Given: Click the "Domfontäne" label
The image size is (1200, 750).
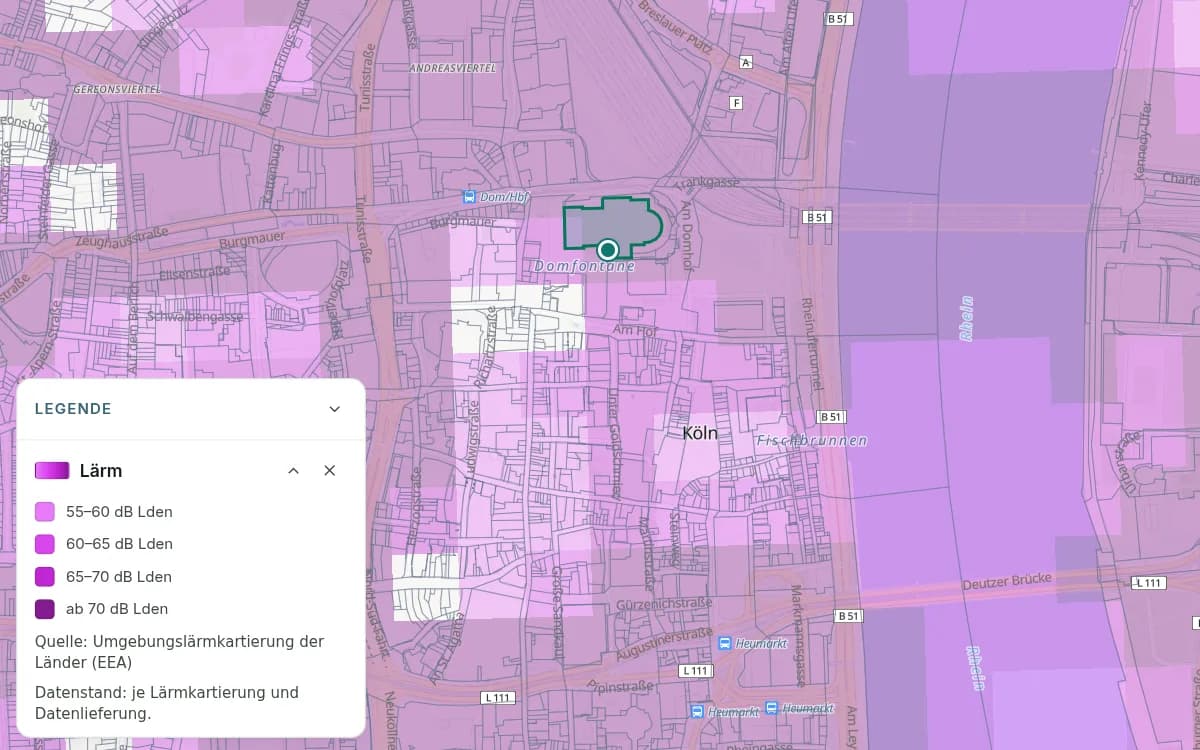Looking at the screenshot, I should click(585, 267).
